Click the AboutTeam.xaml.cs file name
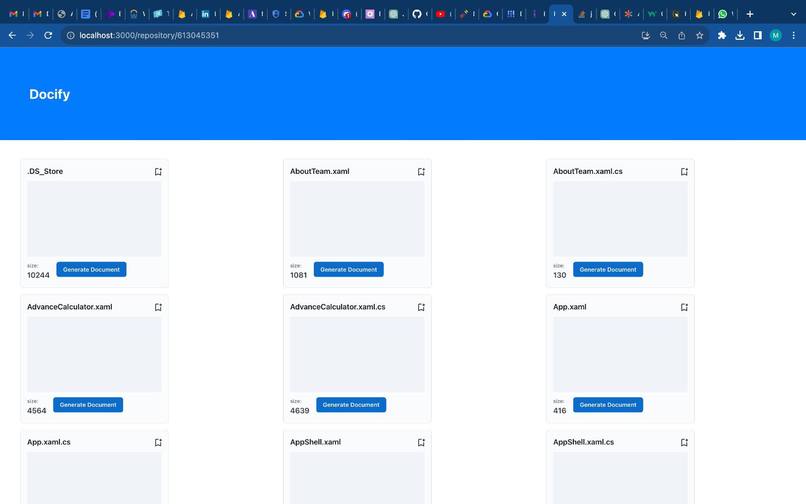Viewport: 806px width, 504px height. (588, 171)
